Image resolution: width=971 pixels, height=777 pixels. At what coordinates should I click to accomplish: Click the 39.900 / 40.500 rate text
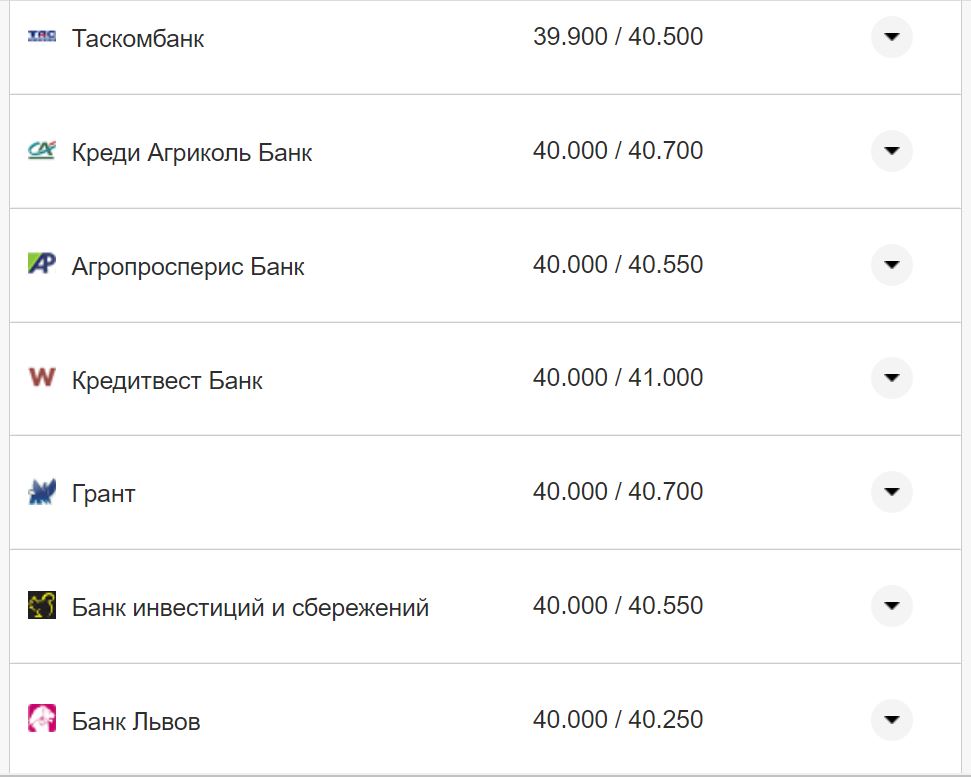(x=619, y=37)
